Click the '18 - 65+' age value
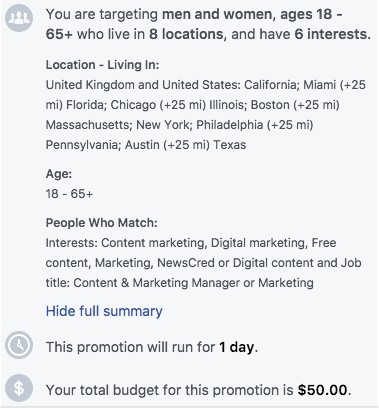The image size is (379, 408). pyautogui.click(x=69, y=194)
